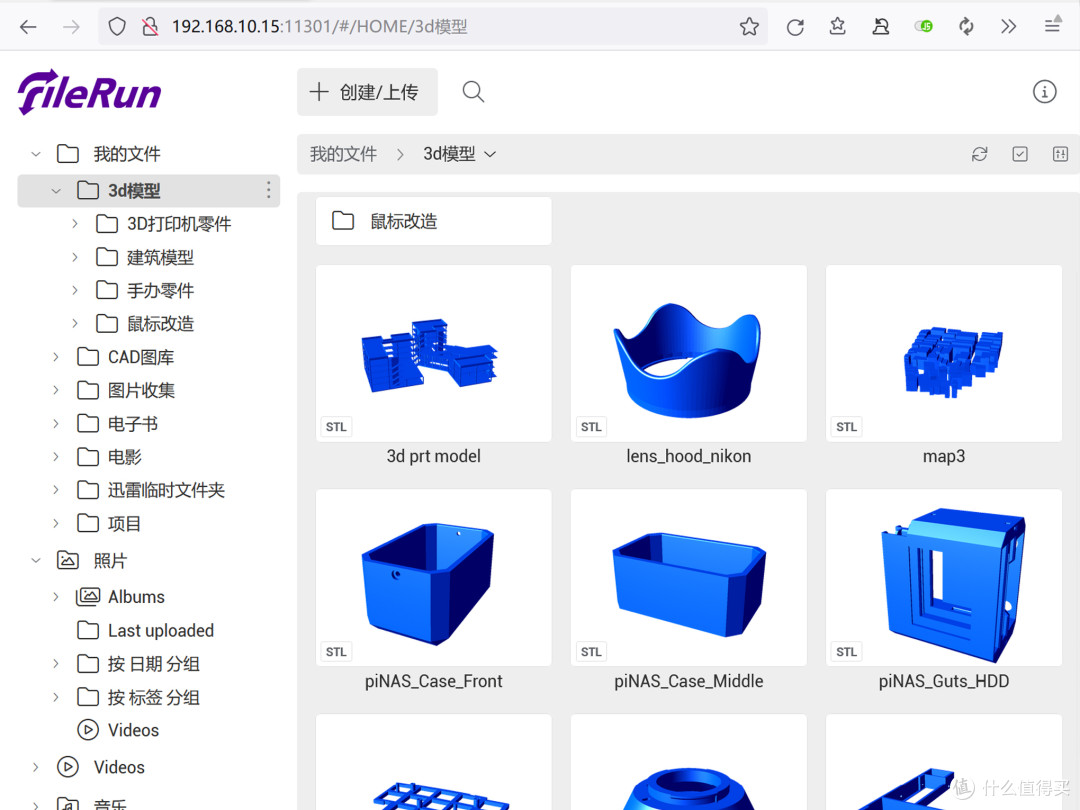The image size is (1080, 810).
Task: Collapse the 照片 tree node
Action: pos(36,561)
